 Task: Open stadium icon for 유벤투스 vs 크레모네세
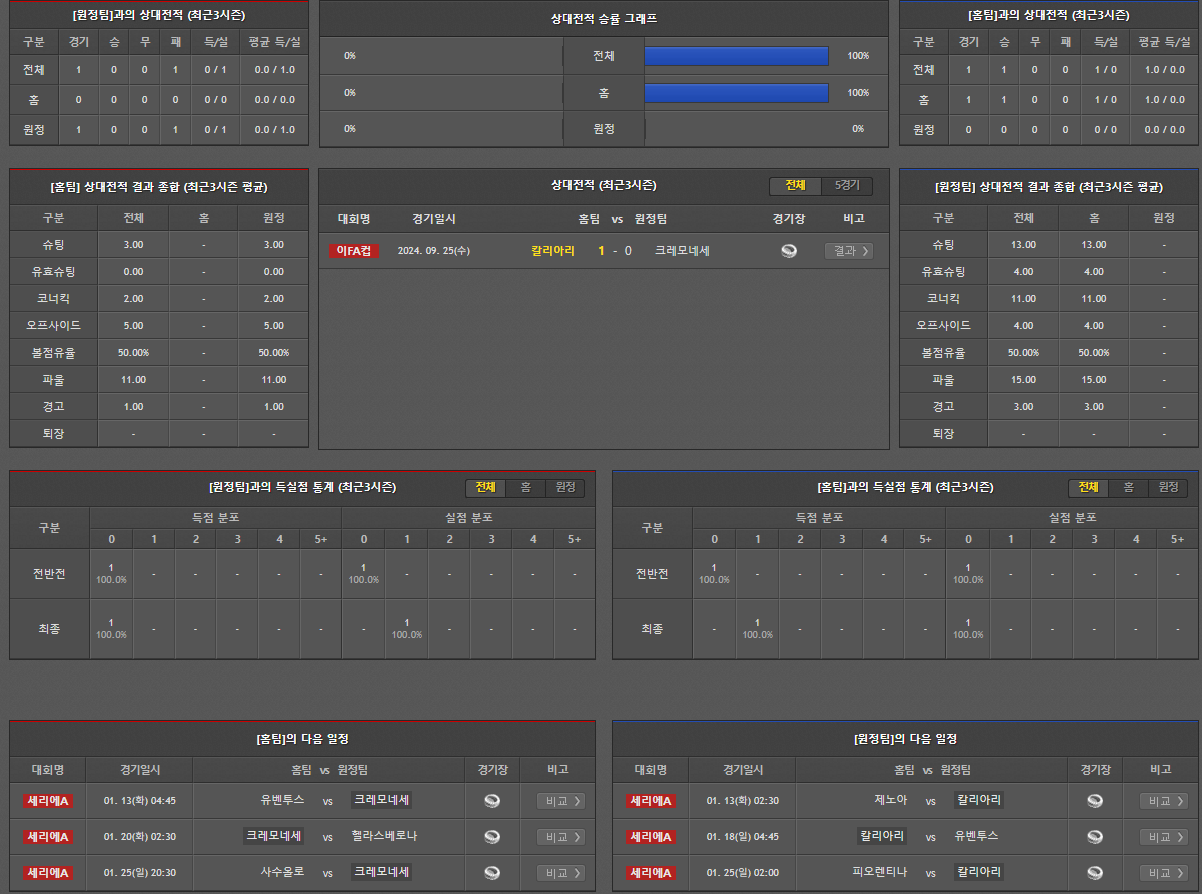pyautogui.click(x=492, y=800)
